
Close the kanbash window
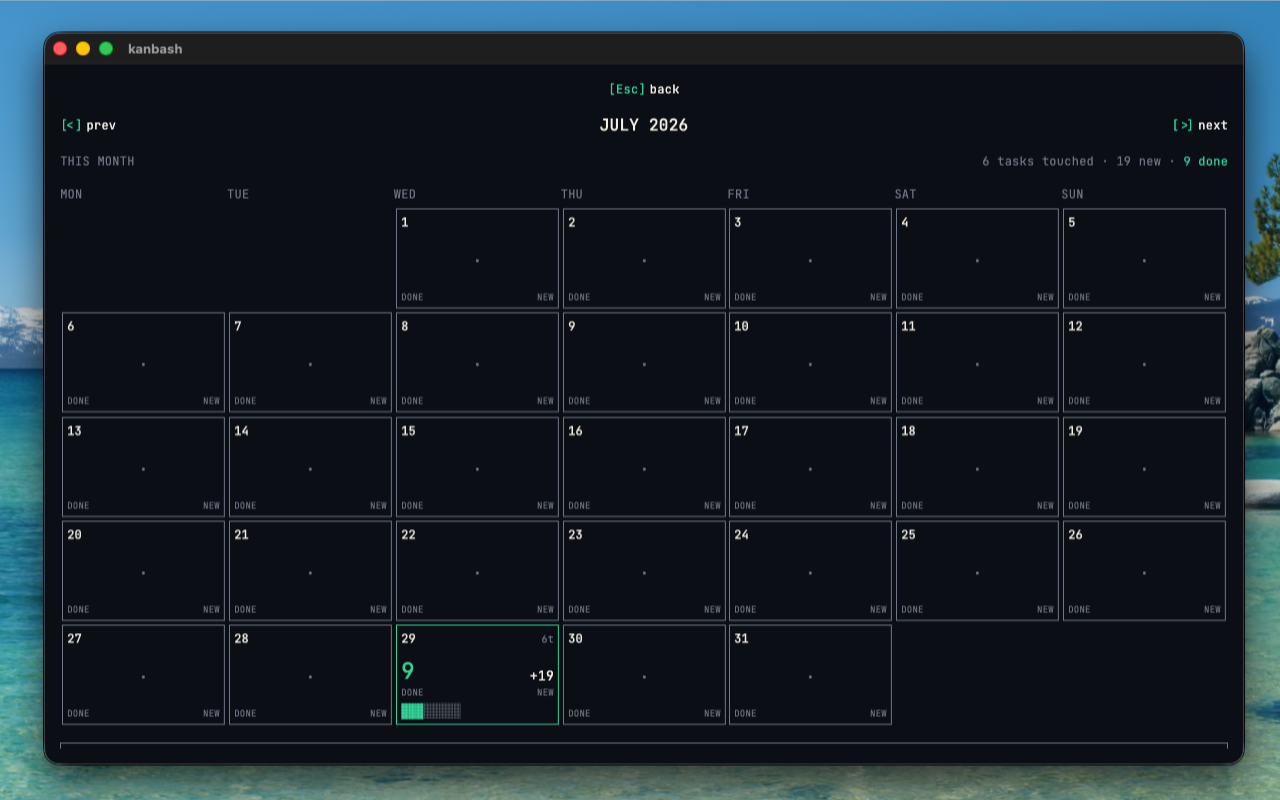tap(60, 48)
